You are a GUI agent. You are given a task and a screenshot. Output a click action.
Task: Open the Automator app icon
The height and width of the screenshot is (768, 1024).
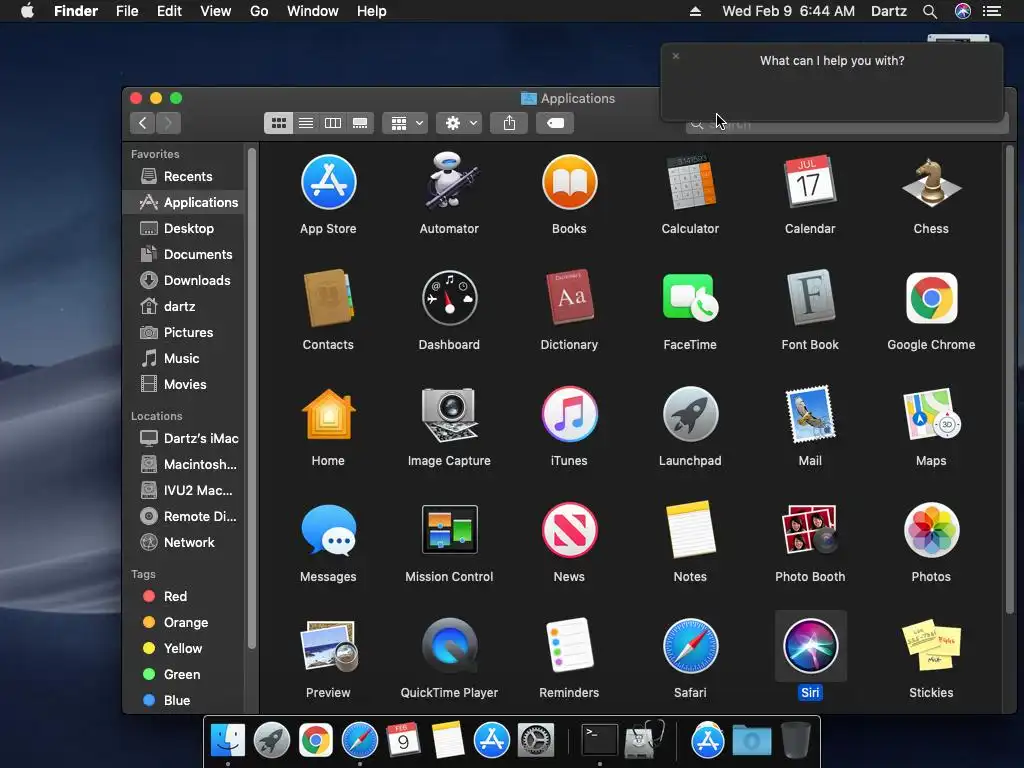[449, 182]
